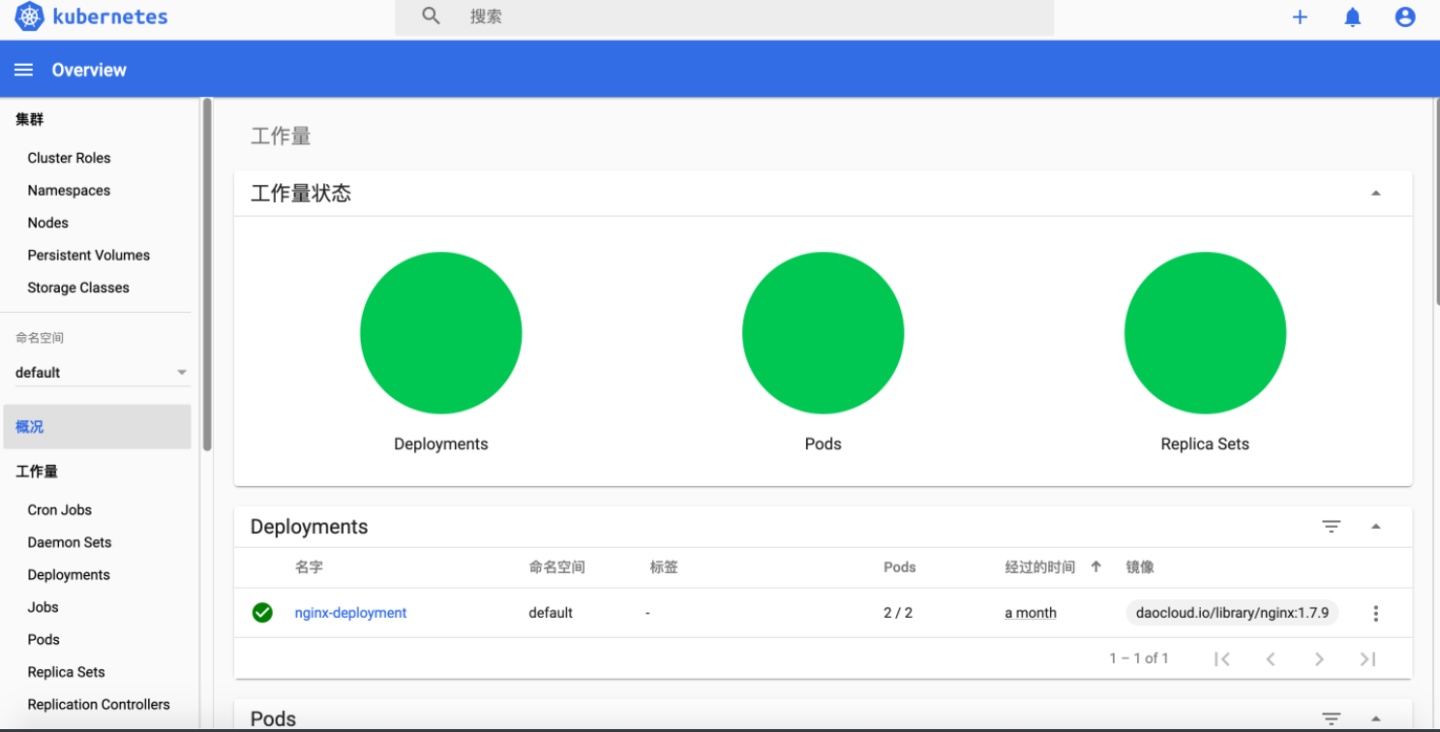Click the 命名空间 column header
This screenshot has width=1440, height=732.
[557, 567]
